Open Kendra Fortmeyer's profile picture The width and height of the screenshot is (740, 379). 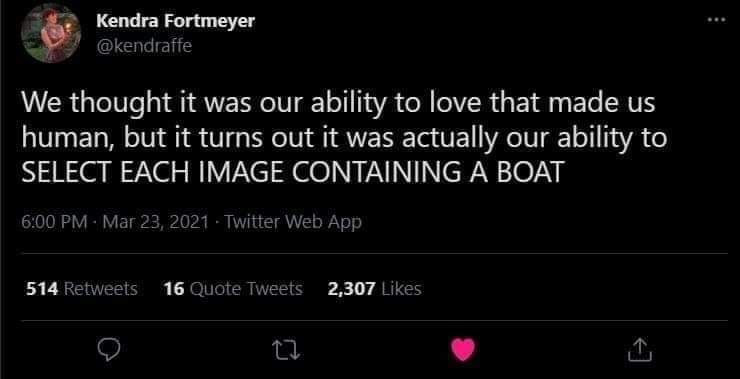51,33
